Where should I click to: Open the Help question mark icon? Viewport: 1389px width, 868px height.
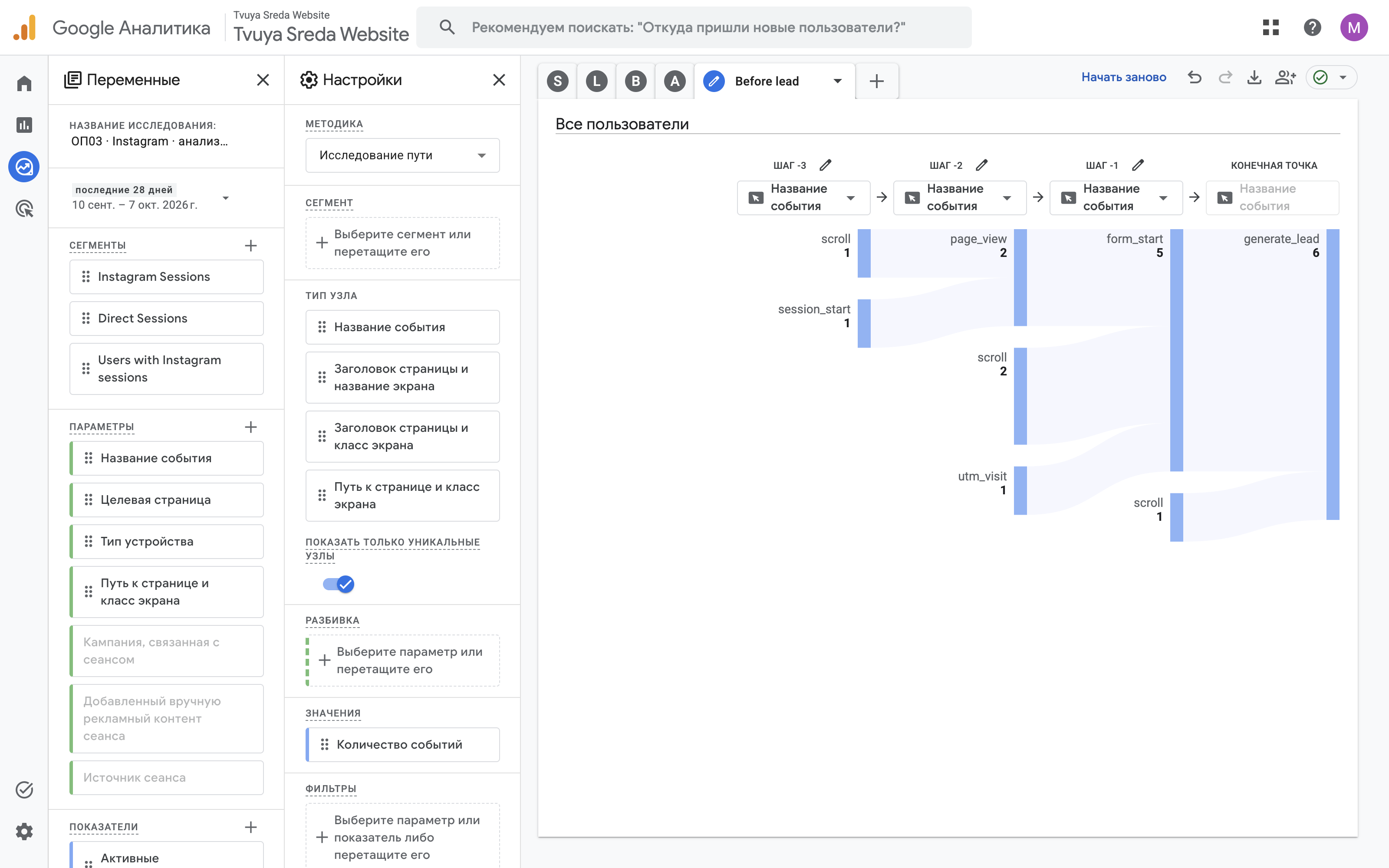click(1312, 27)
